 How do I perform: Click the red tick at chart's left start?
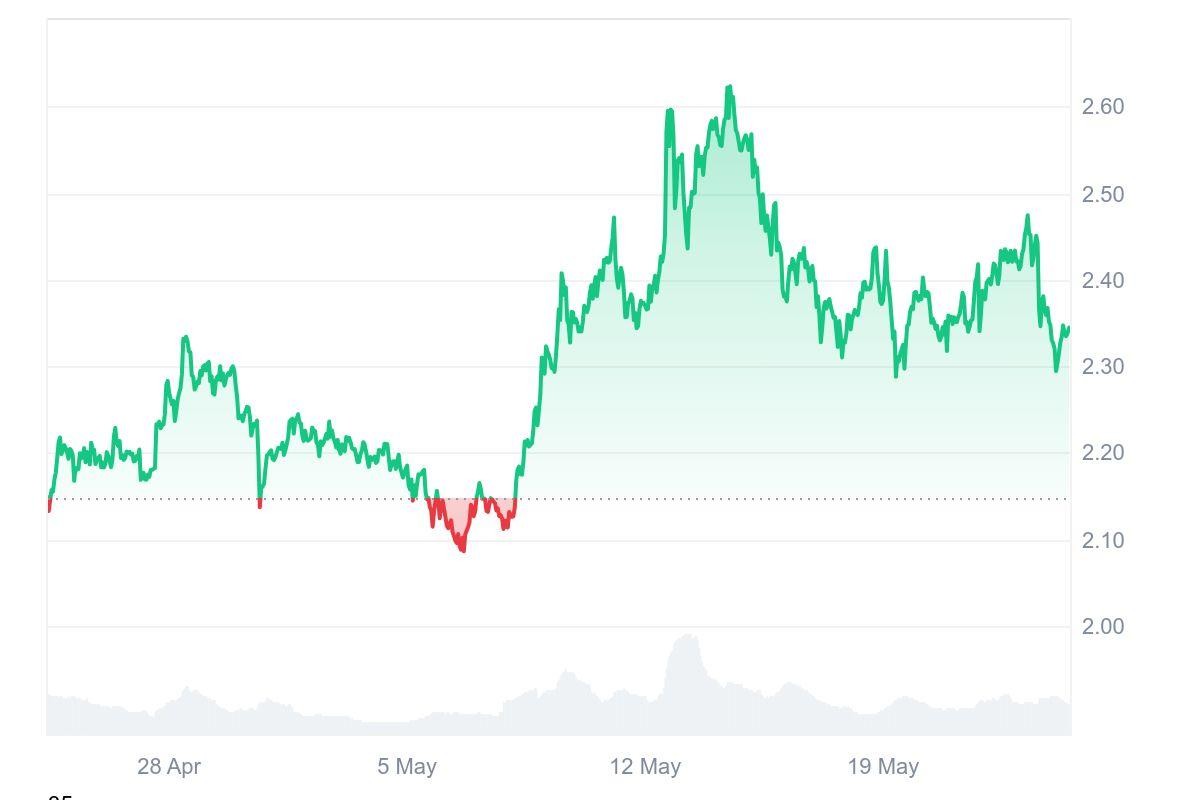pos(49,507)
